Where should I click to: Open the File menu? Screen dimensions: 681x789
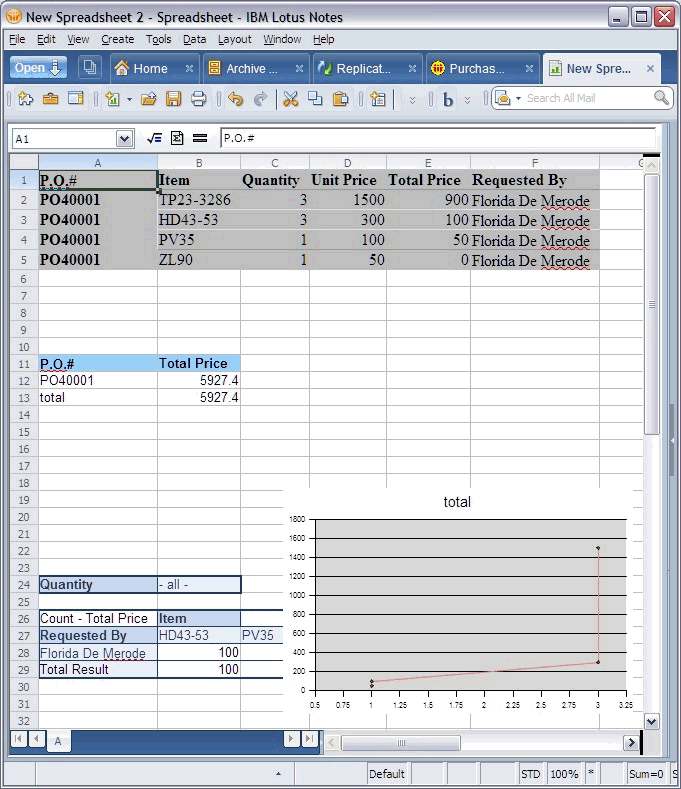click(x=17, y=39)
